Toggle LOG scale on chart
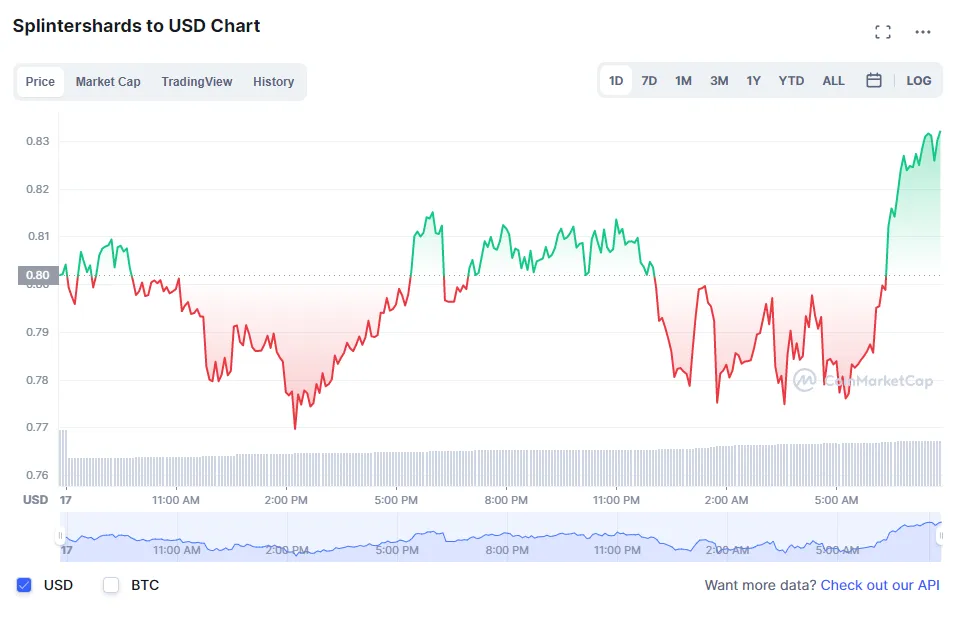The height and width of the screenshot is (617, 960). click(x=918, y=81)
